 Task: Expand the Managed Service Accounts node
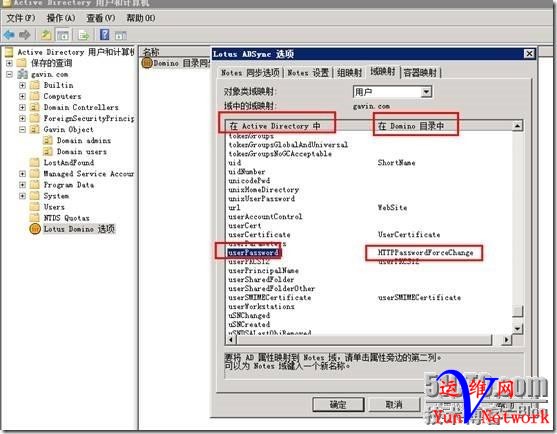tap(22, 174)
